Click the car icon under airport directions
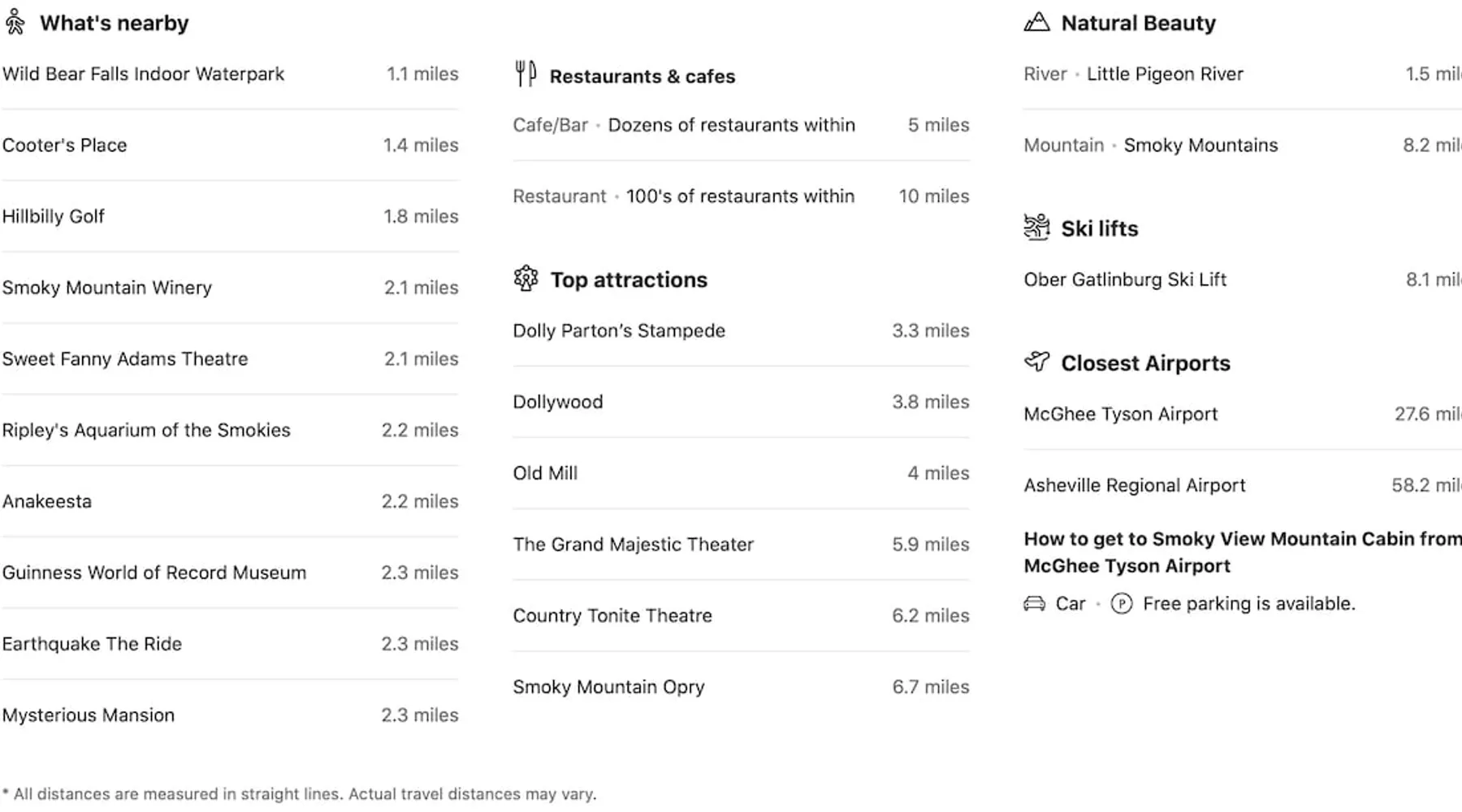Image resolution: width=1462 pixels, height=812 pixels. point(1034,603)
